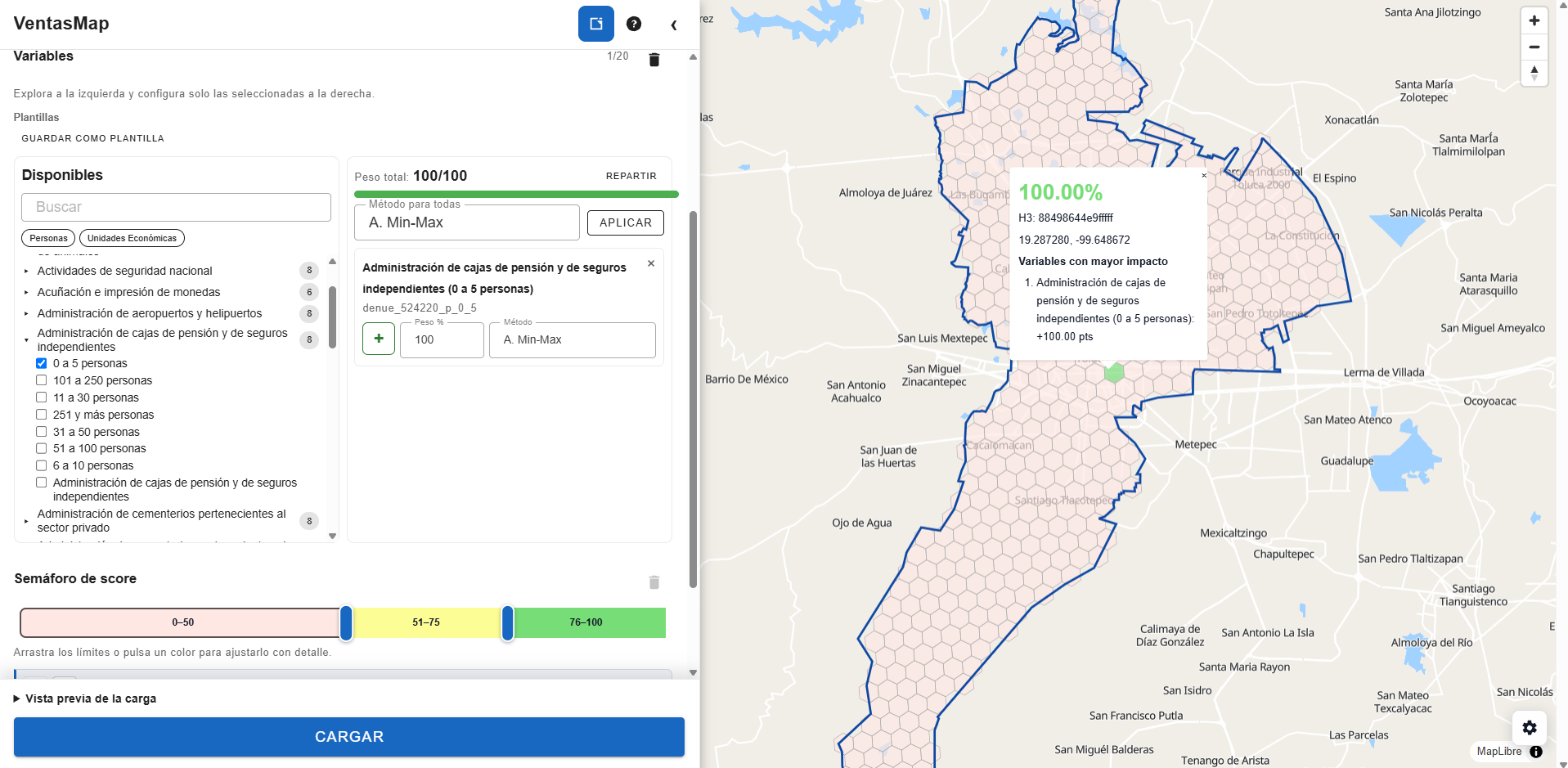Filter by Unidades Económicas chip
Viewport: 1568px width, 768px height.
coord(132,238)
